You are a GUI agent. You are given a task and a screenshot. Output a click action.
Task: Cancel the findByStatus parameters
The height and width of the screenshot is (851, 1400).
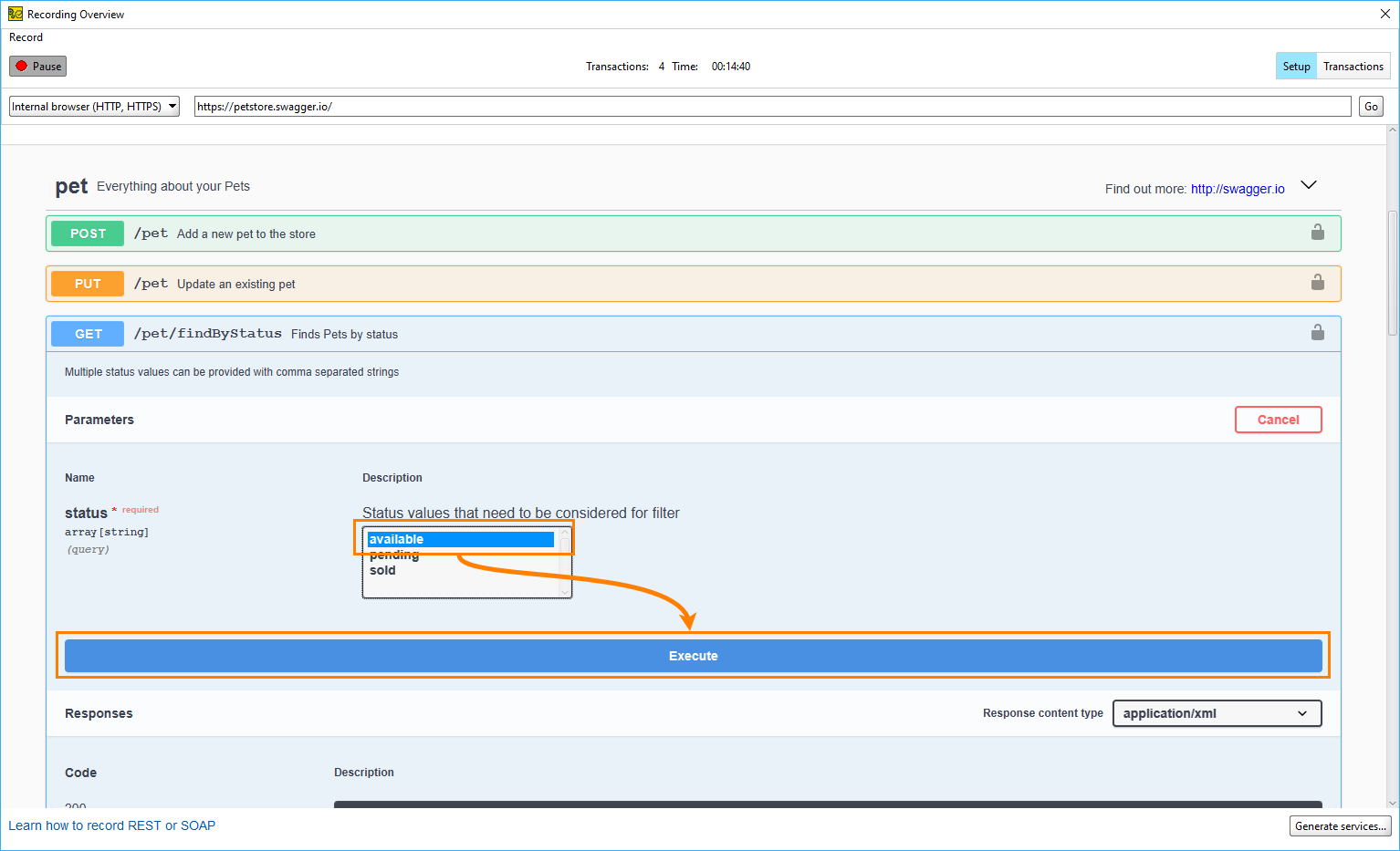coord(1278,420)
